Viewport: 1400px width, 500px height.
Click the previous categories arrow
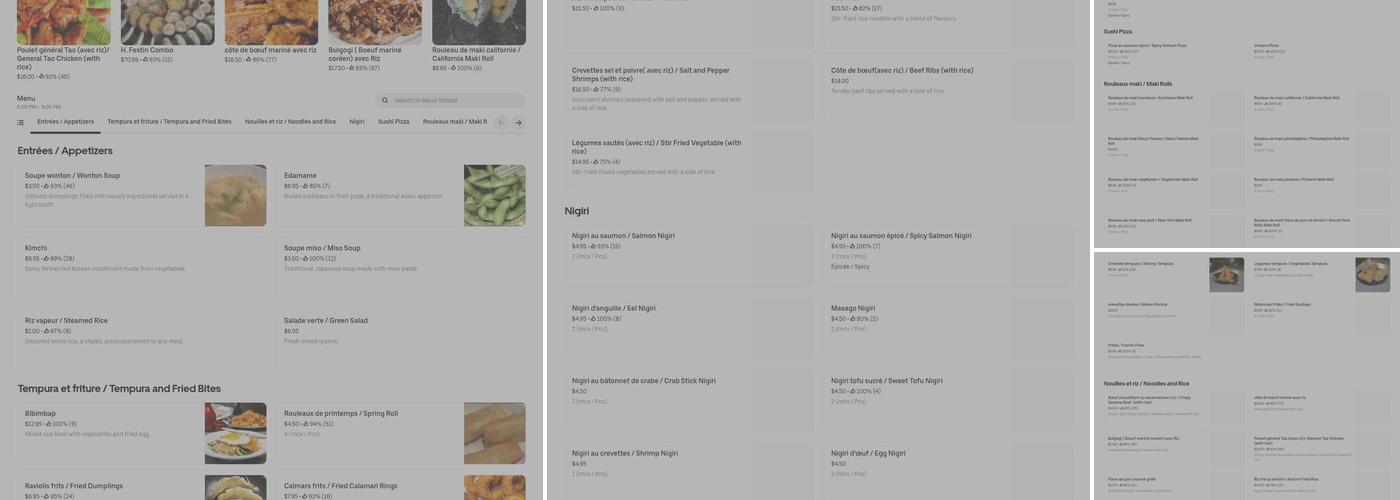click(x=501, y=123)
